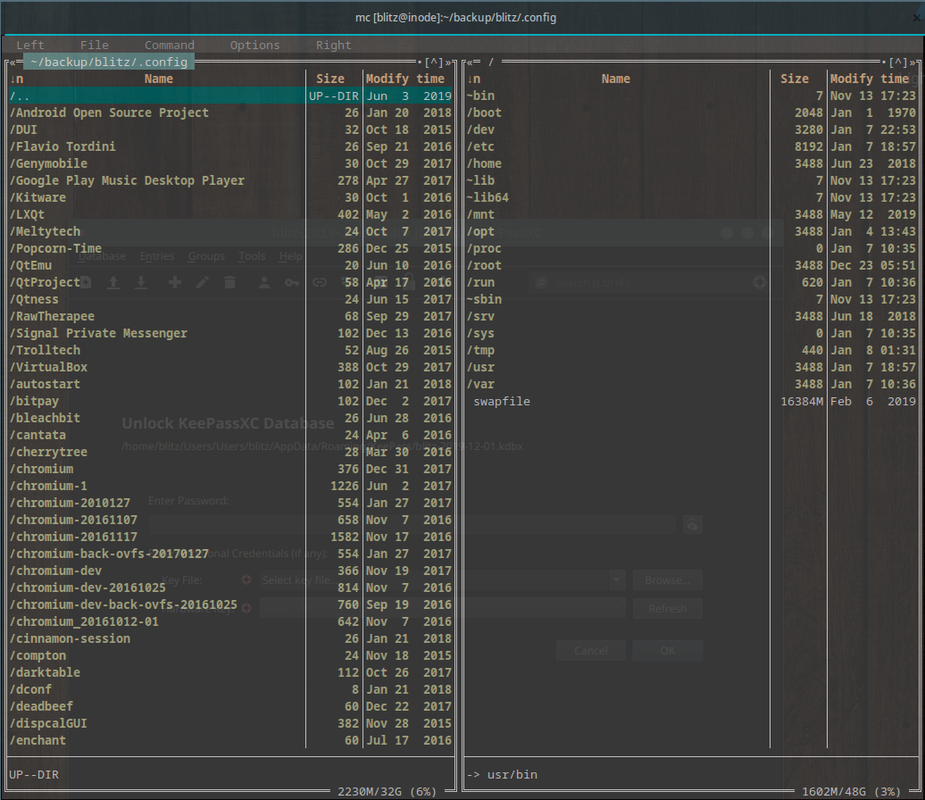Select the ~lib64 symlink

(x=691, y=198)
